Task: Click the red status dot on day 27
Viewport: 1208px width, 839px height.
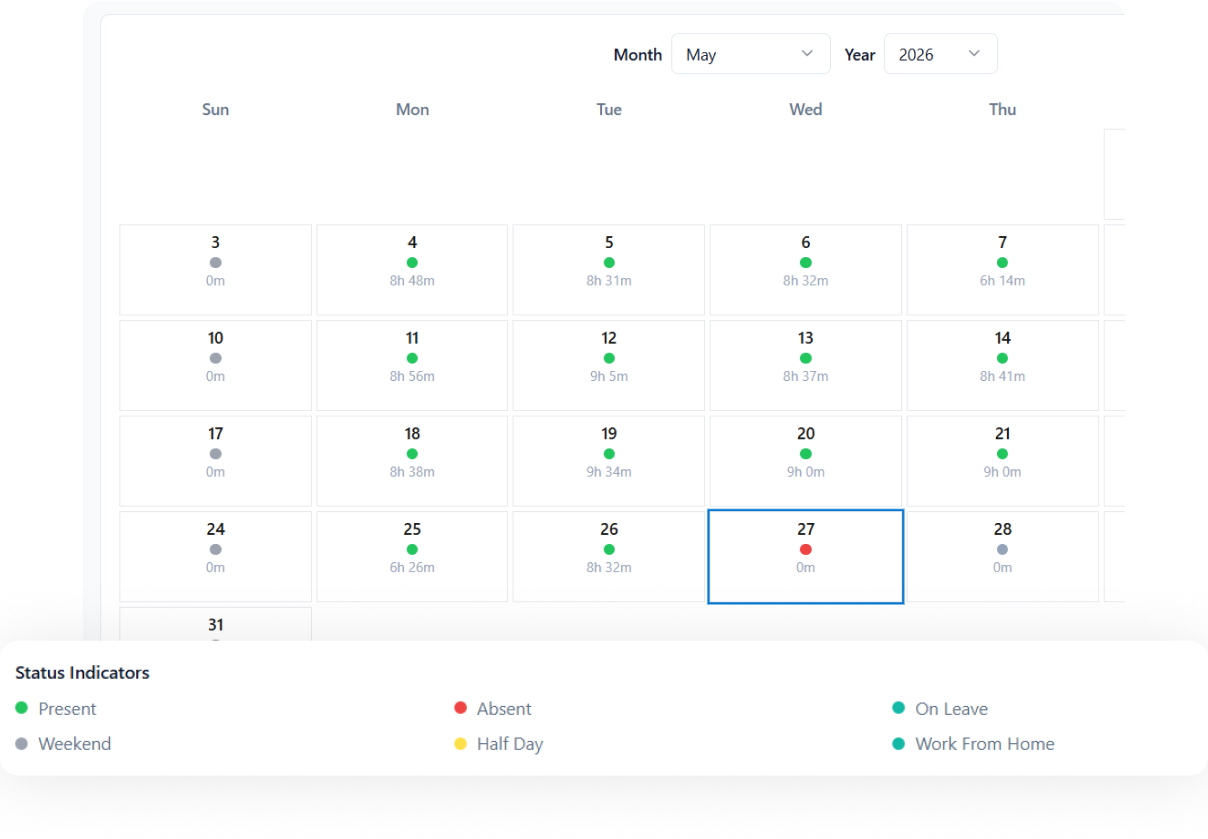Action: (x=806, y=549)
